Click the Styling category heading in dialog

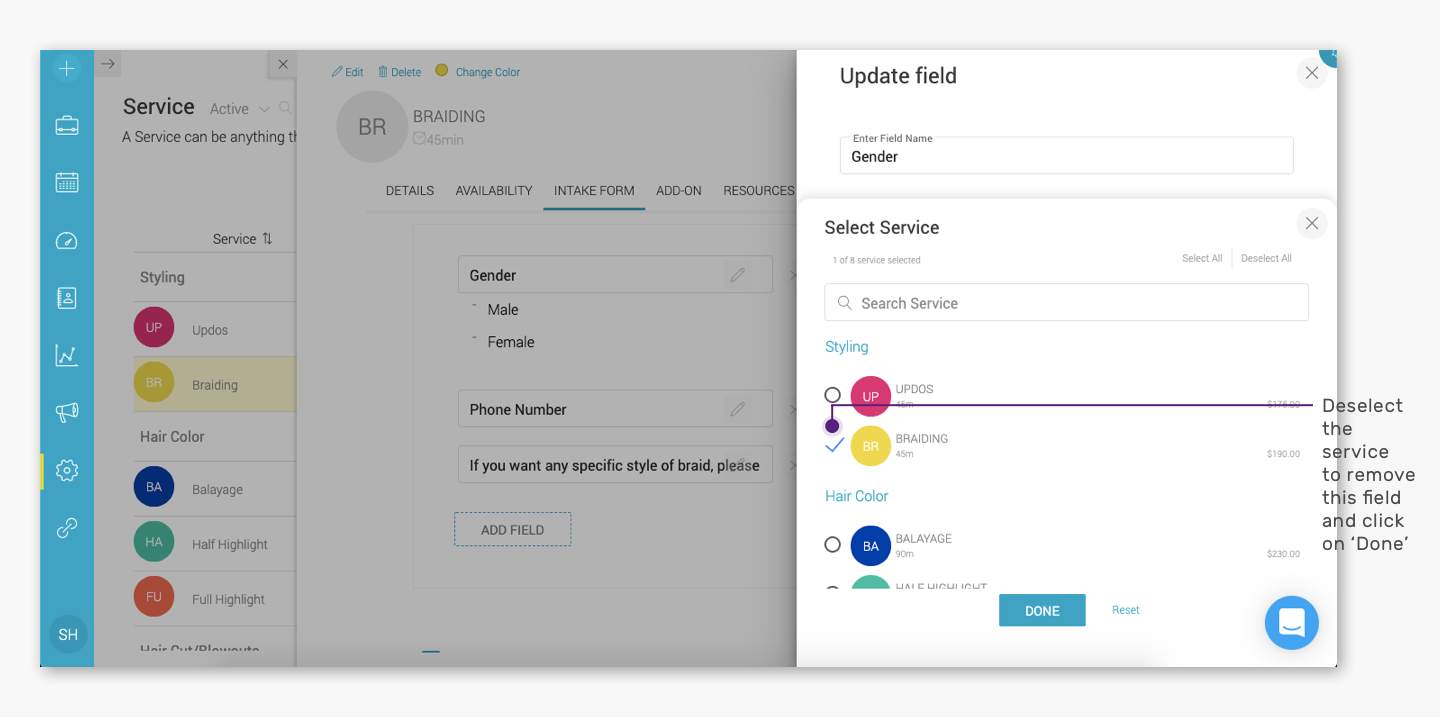pyautogui.click(x=846, y=347)
